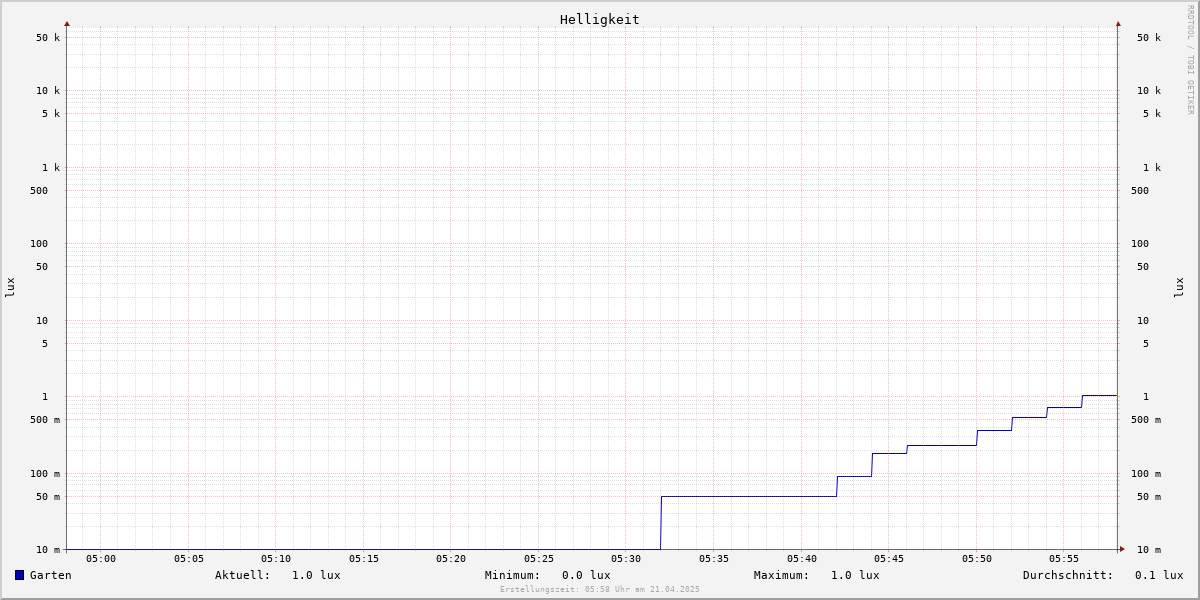
Task: Click the 05:15 time axis label
Action: tap(364, 559)
